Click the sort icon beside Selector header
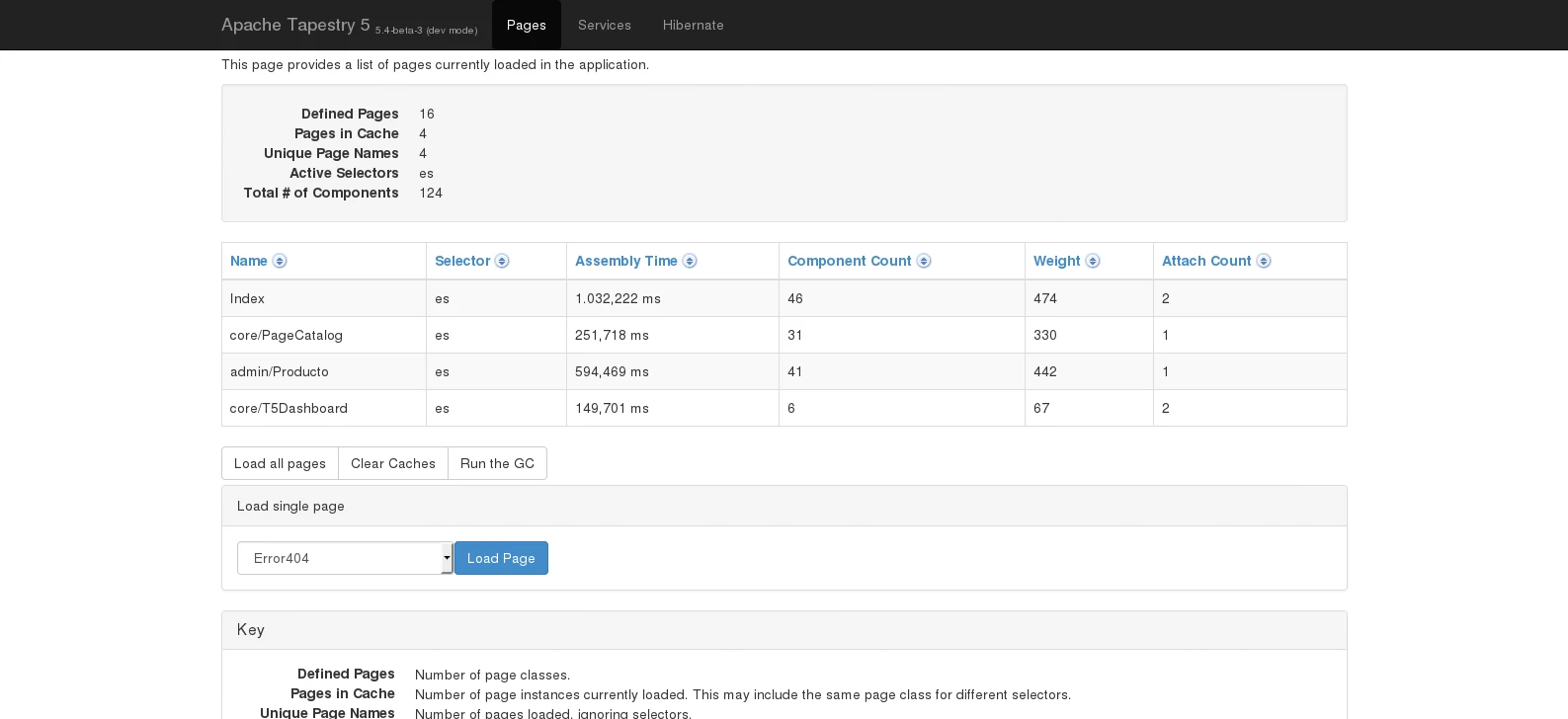Screen dimensions: 1568x719 tap(502, 261)
